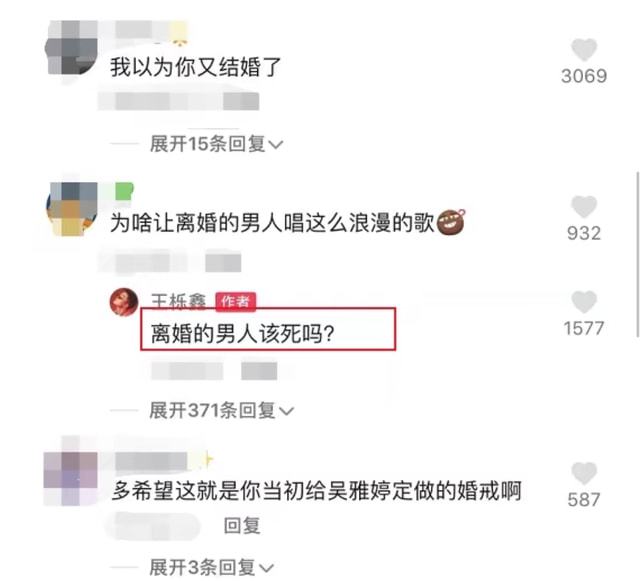Like the comment with 932 likes
Image resolution: width=640 pixels, height=581 pixels.
pyautogui.click(x=584, y=207)
